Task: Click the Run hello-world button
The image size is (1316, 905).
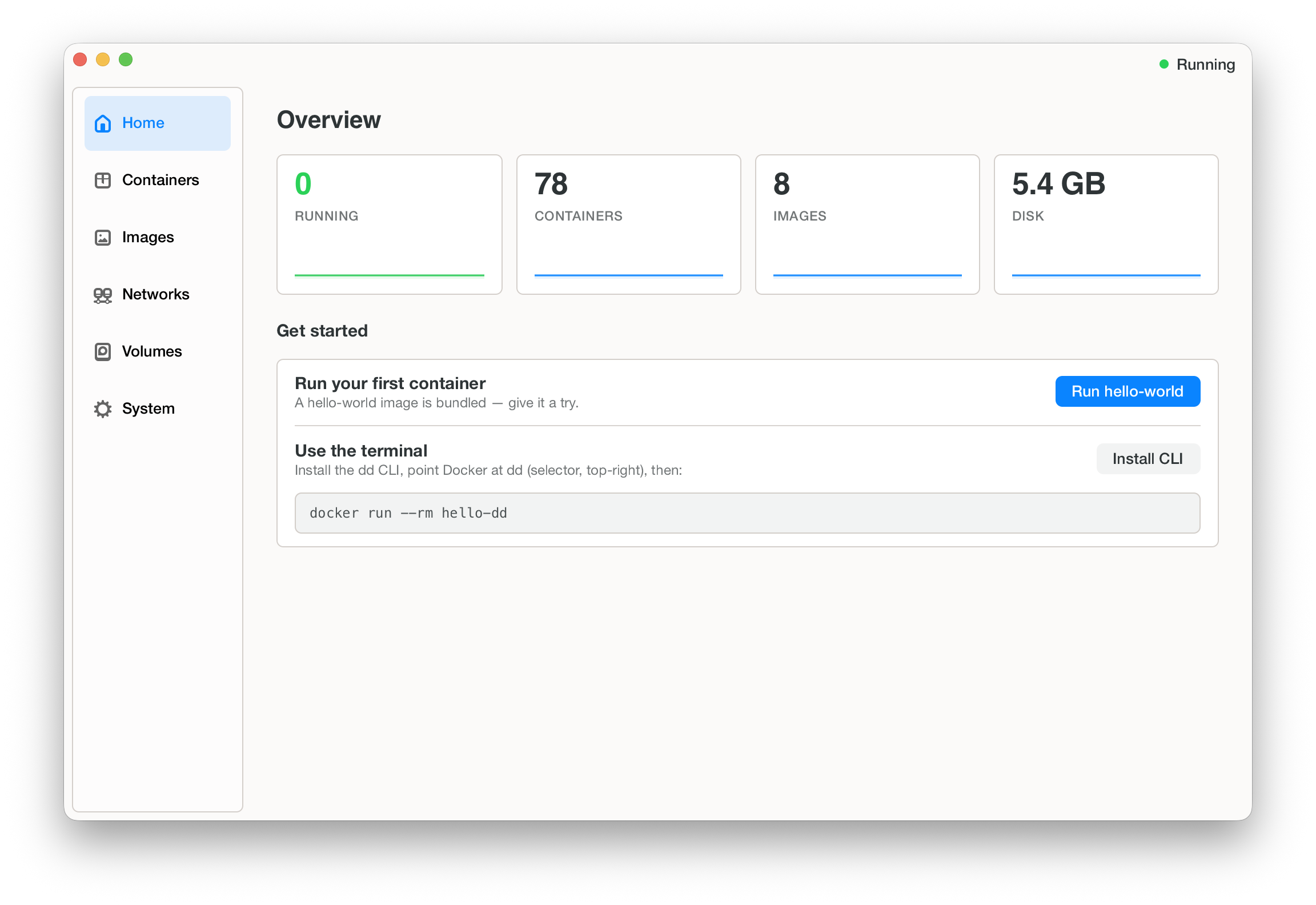Action: tap(1128, 391)
